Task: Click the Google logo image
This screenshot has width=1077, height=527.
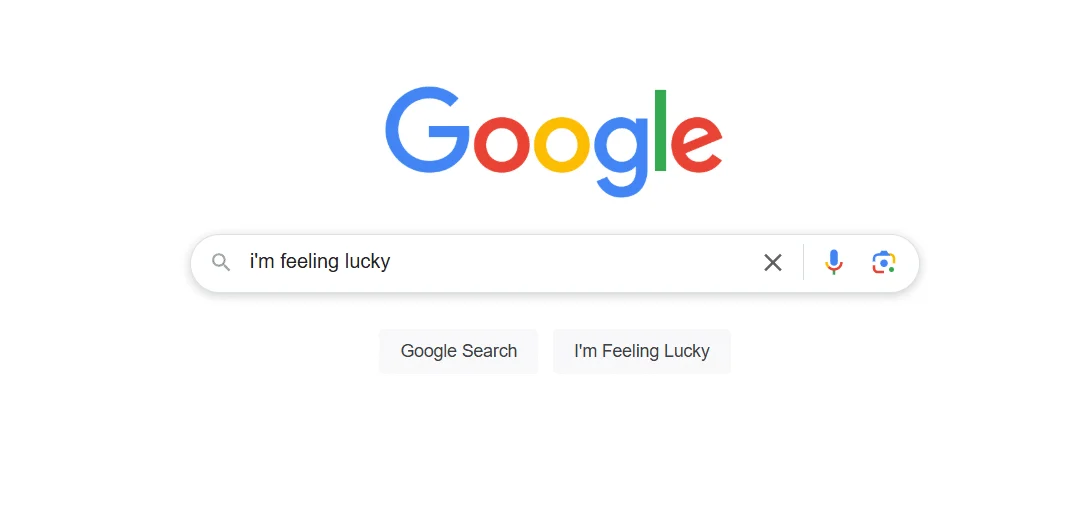Action: [554, 142]
